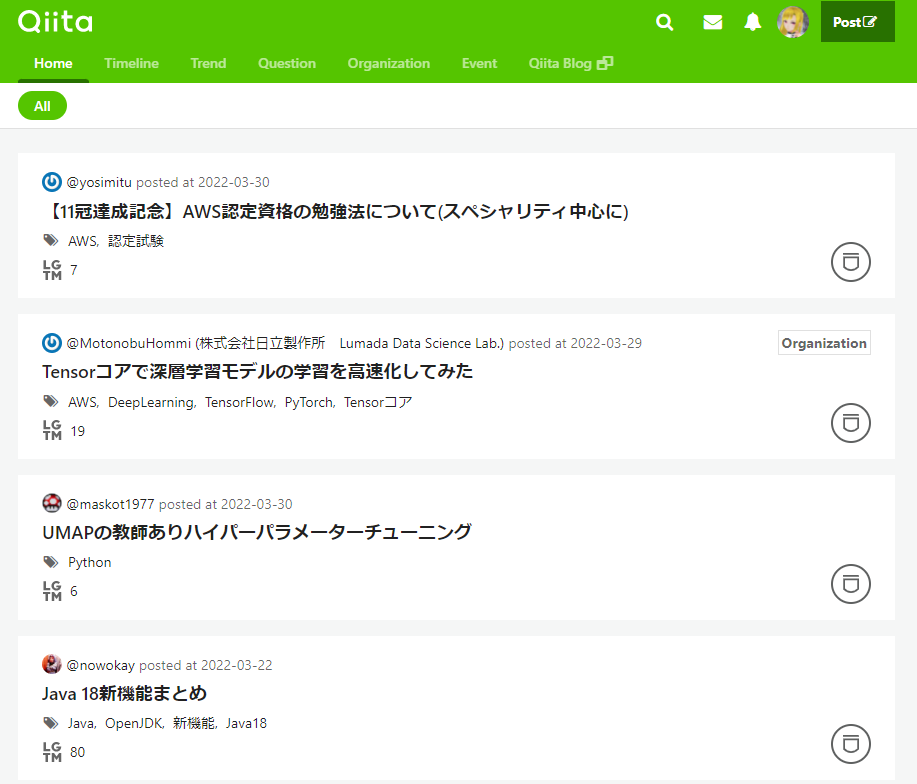917x784 pixels.
Task: Click the Post button
Action: [x=856, y=21]
